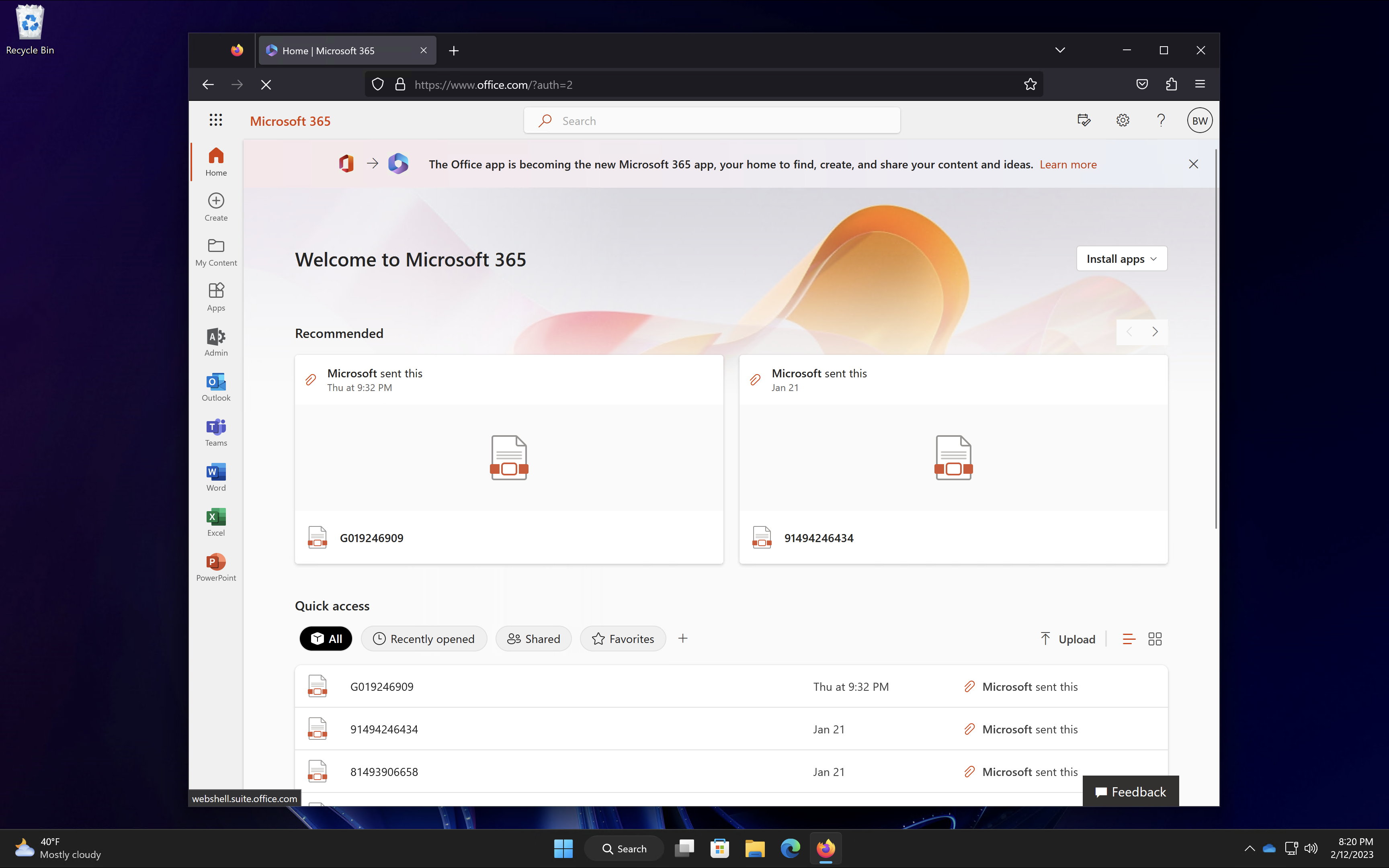1389x868 pixels.
Task: Click Learn more in the banner
Action: coord(1068,165)
